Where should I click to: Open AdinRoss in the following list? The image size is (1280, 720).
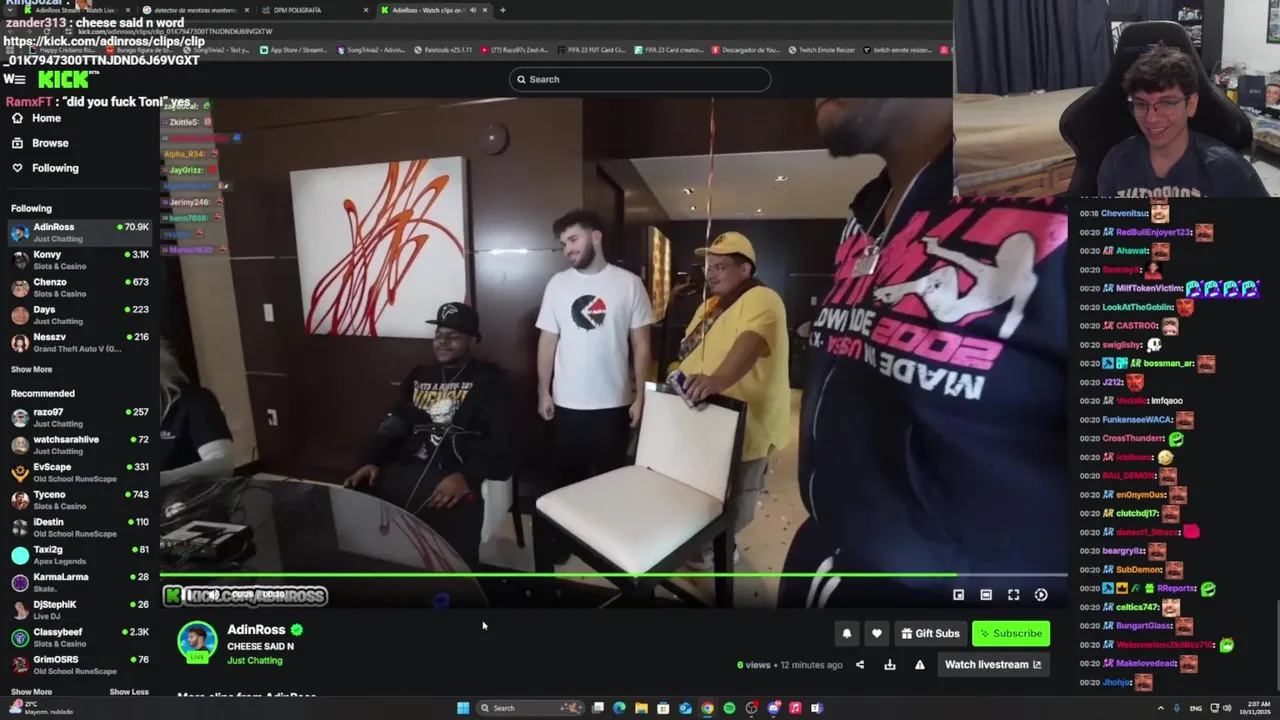coord(80,233)
